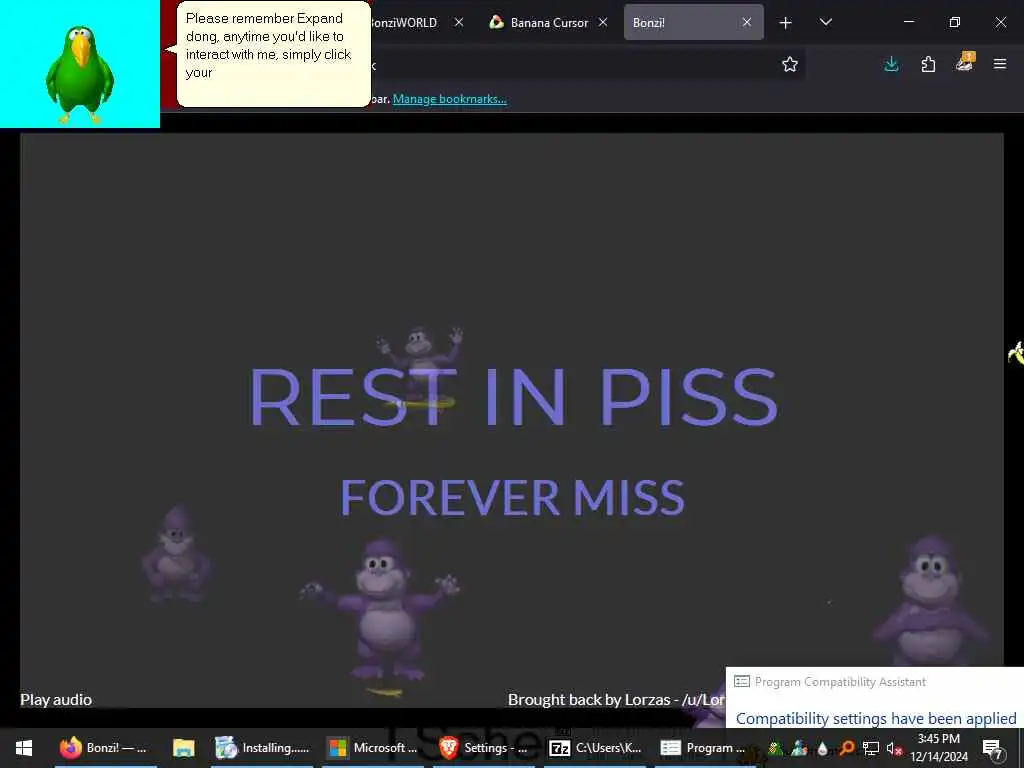Click the banana cursor icon at the right edge
This screenshot has height=768, width=1024.
1015,353
